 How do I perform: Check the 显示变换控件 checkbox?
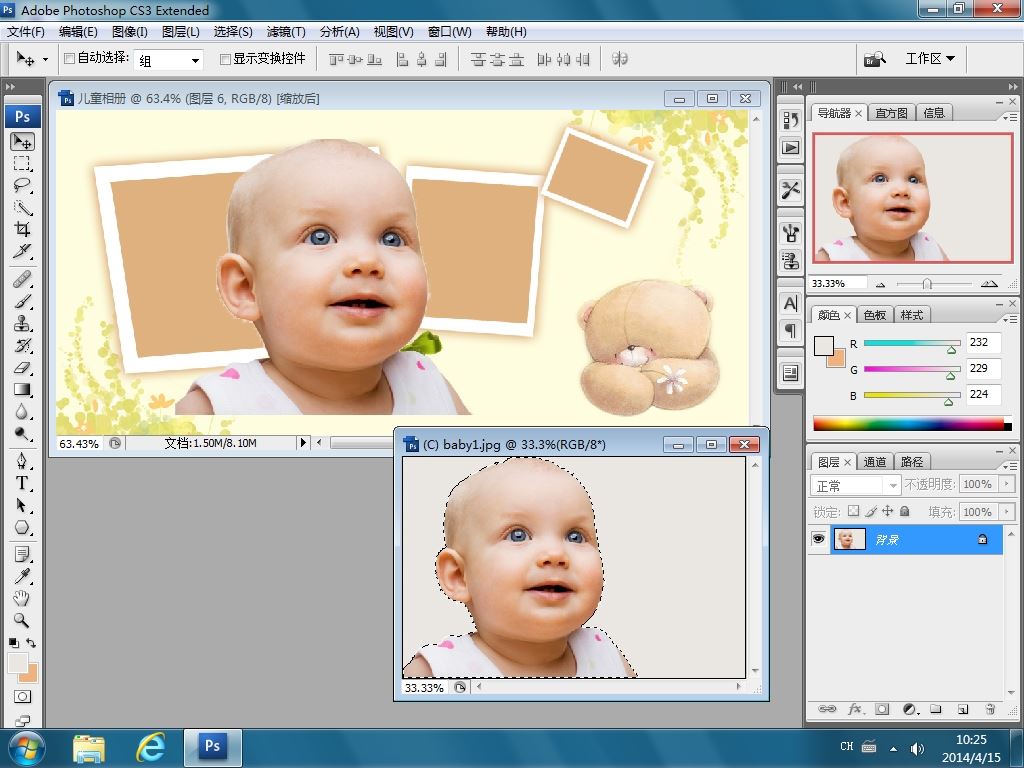(x=225, y=59)
